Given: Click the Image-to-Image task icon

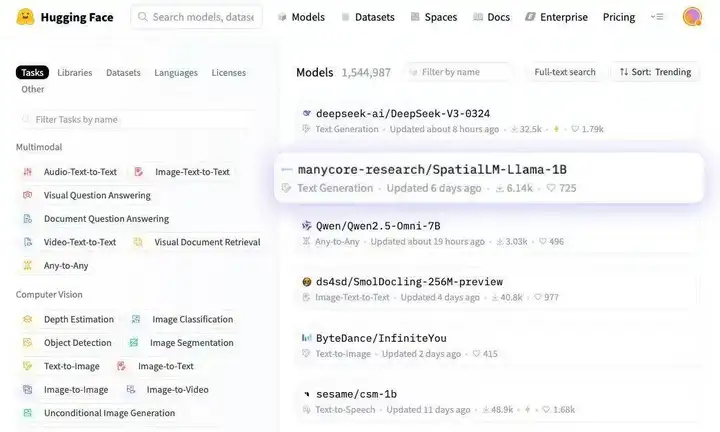Looking at the screenshot, I should [x=28, y=389].
